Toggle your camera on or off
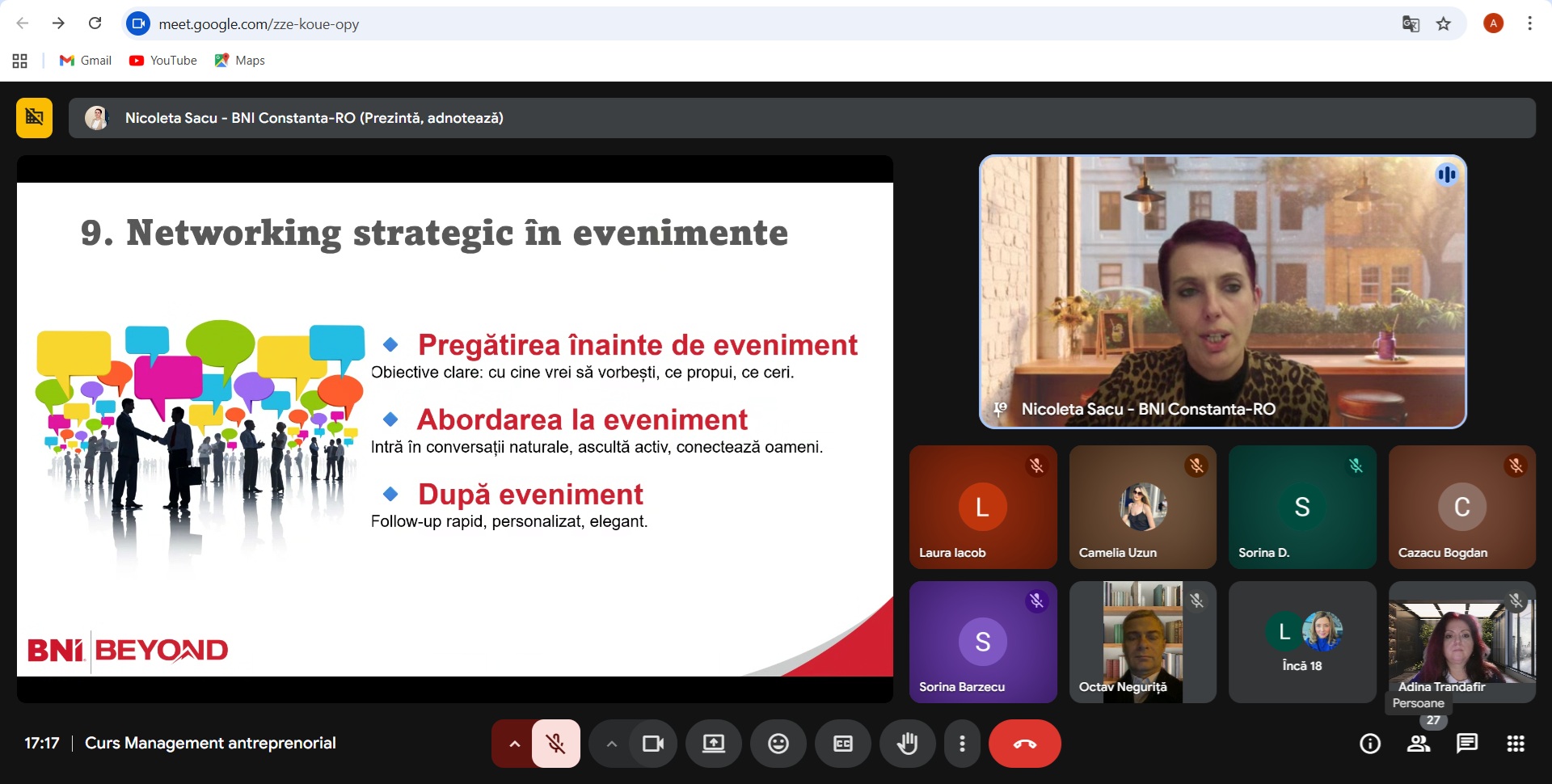 click(652, 744)
